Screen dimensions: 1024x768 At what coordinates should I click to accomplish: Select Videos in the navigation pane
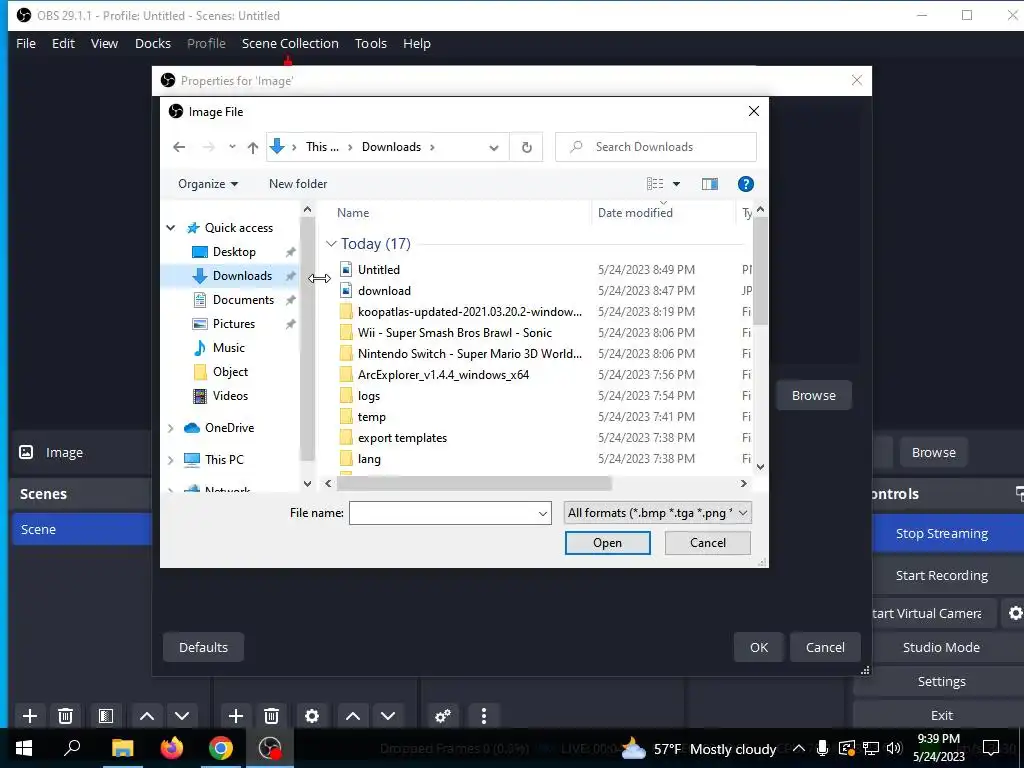230,396
